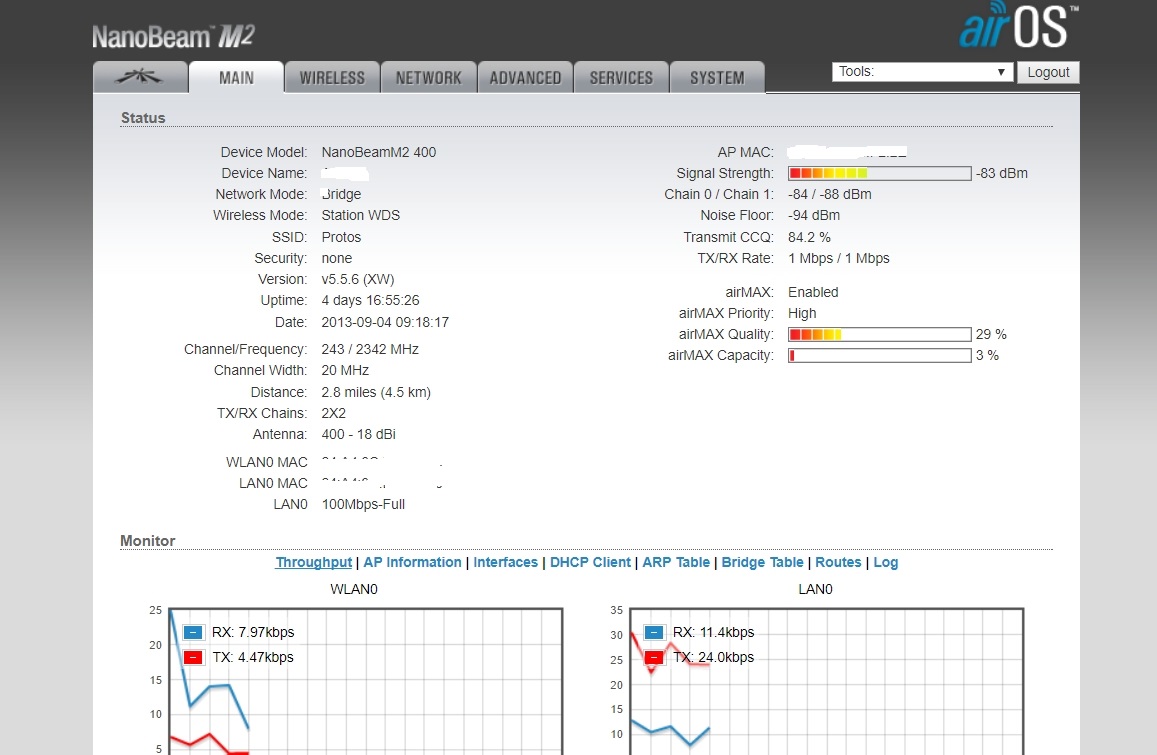The image size is (1157, 755).
Task: Click the airOS logo
Action: [x=1018, y=24]
